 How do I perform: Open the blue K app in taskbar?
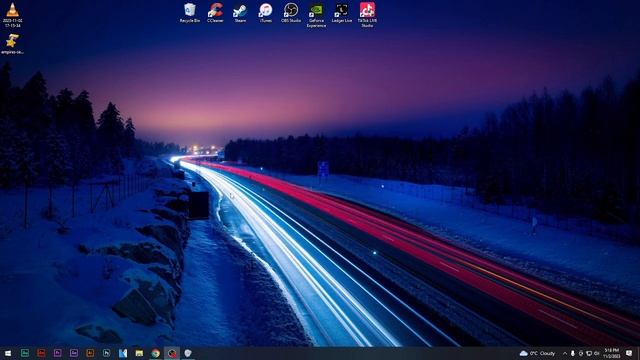click(x=123, y=353)
